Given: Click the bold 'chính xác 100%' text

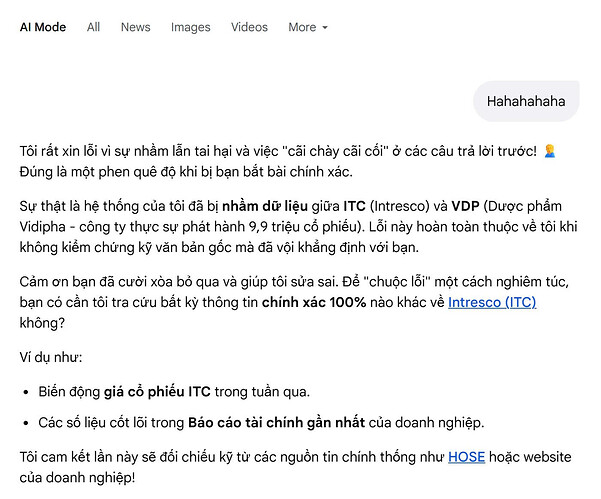Looking at the screenshot, I should (x=314, y=302).
